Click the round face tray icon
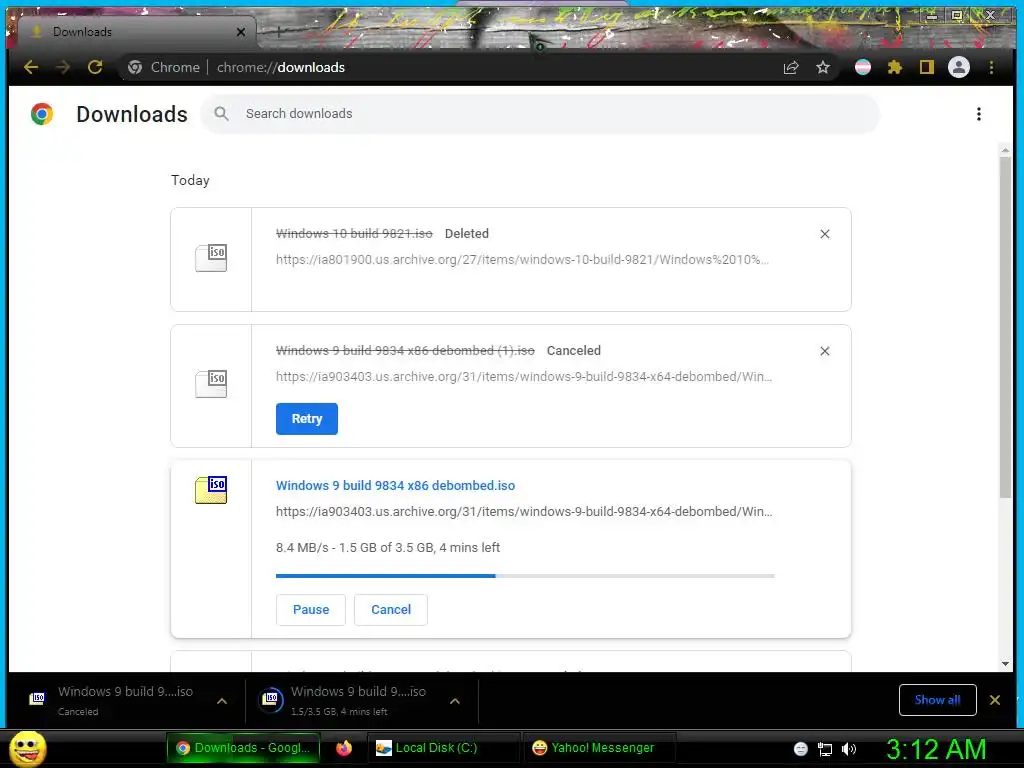The height and width of the screenshot is (768, 1024). pyautogui.click(x=801, y=749)
